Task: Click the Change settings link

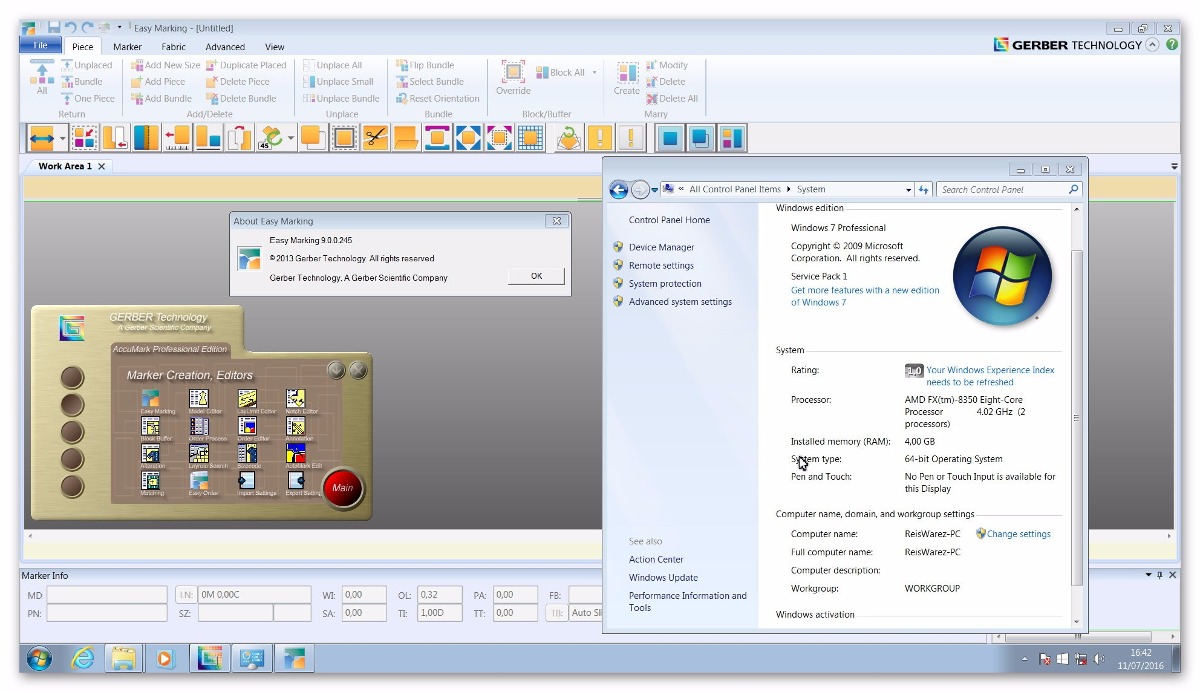Action: [1018, 534]
